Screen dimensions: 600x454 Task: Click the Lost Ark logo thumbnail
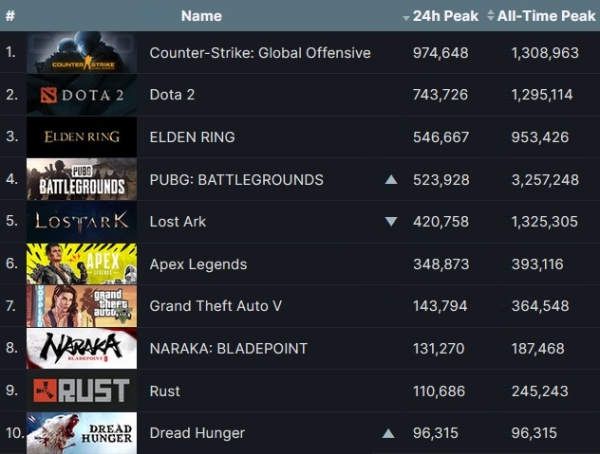[x=82, y=221]
